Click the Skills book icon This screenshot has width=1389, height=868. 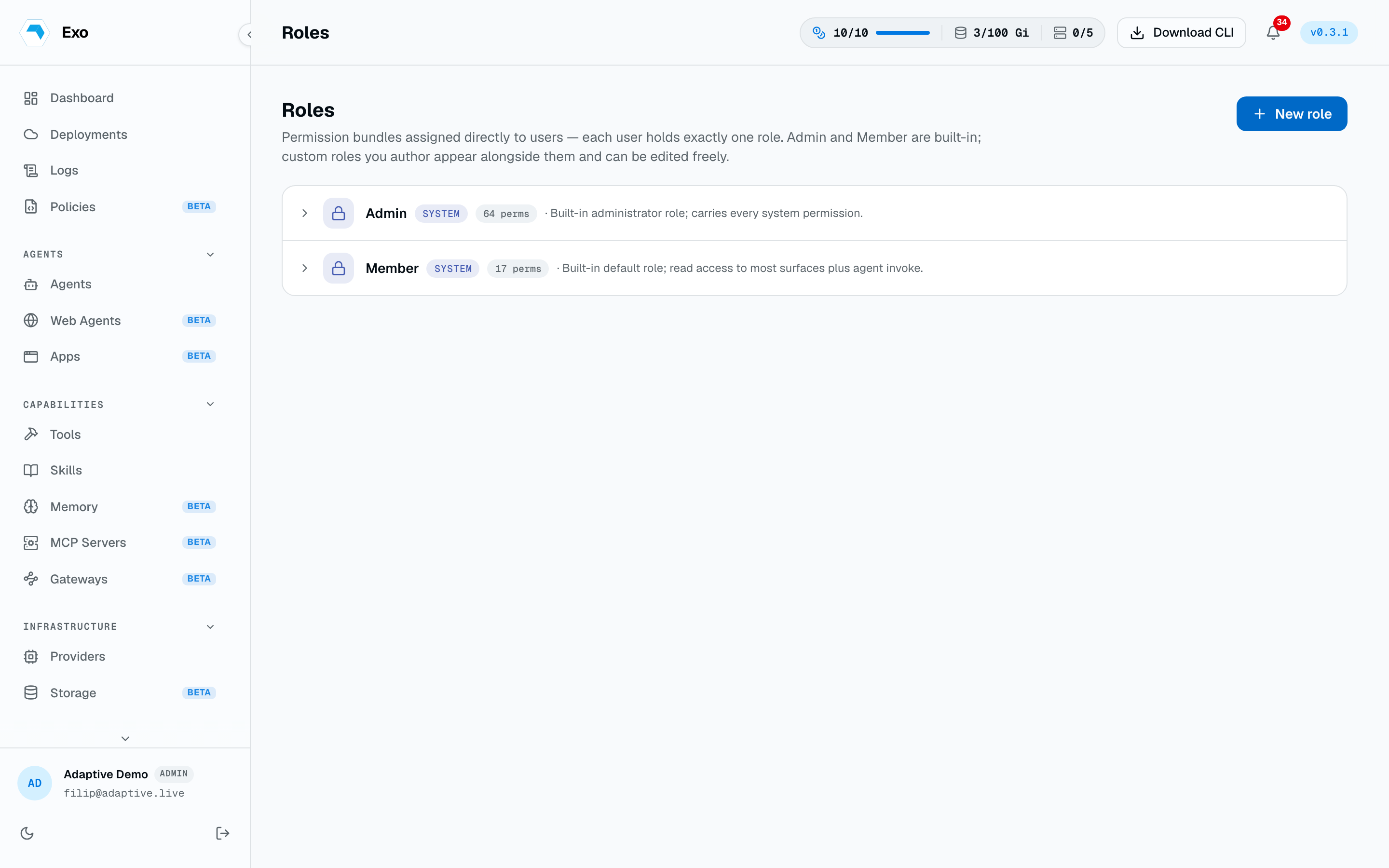click(x=31, y=470)
